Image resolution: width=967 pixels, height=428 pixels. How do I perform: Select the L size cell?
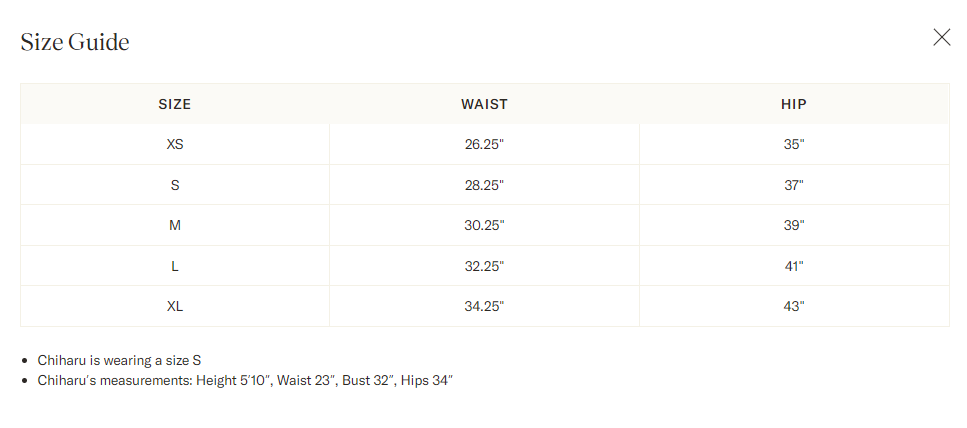(x=175, y=266)
